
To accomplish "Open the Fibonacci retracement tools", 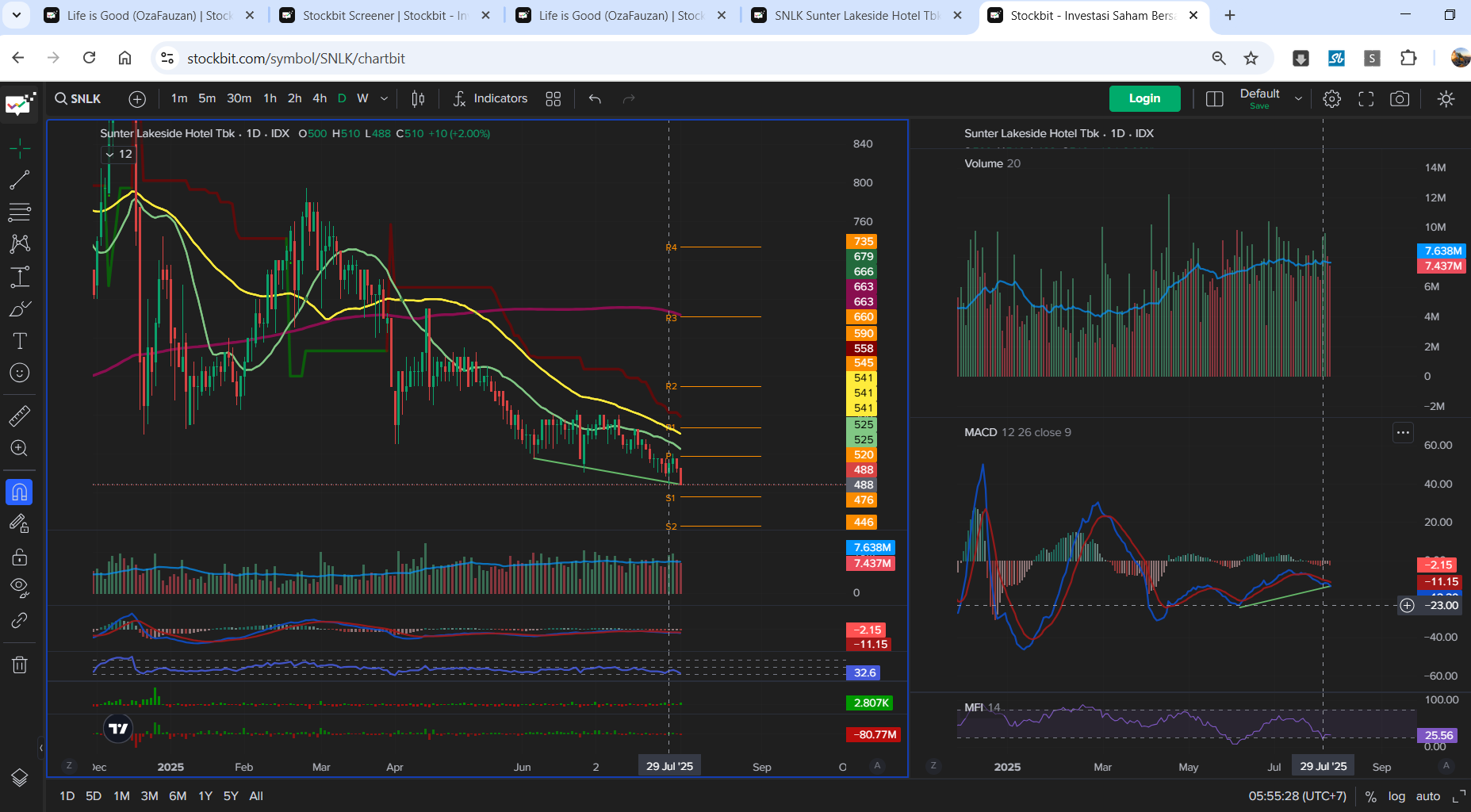I will pos(20,212).
